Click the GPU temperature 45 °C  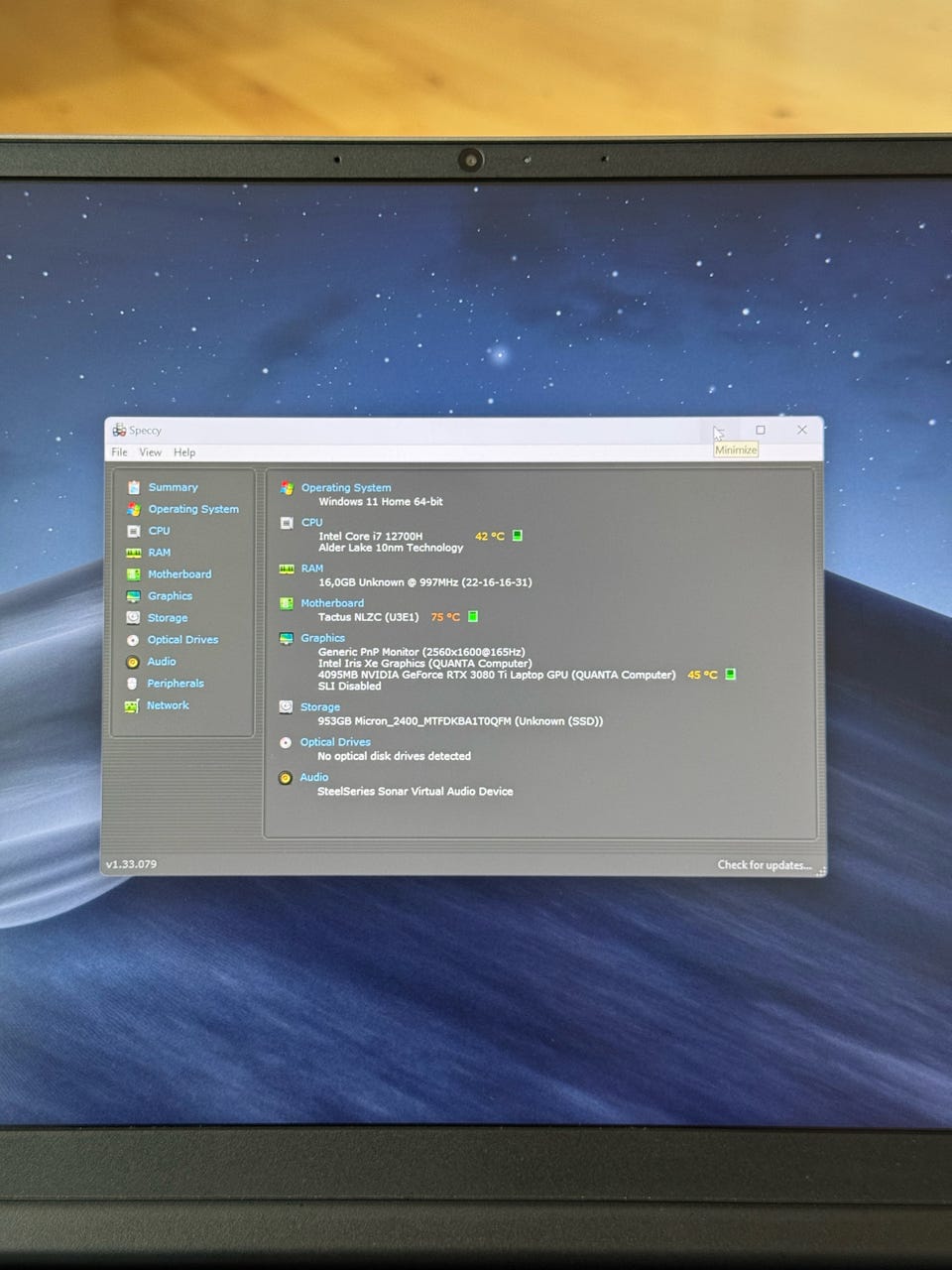click(x=702, y=675)
